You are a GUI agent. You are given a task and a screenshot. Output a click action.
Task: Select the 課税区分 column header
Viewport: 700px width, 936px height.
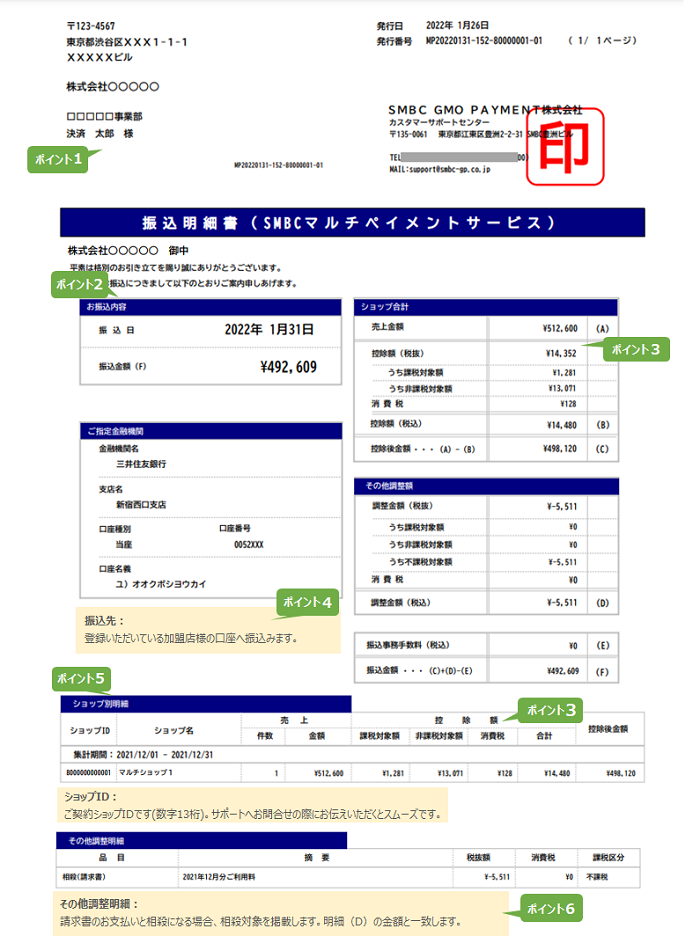point(608,857)
